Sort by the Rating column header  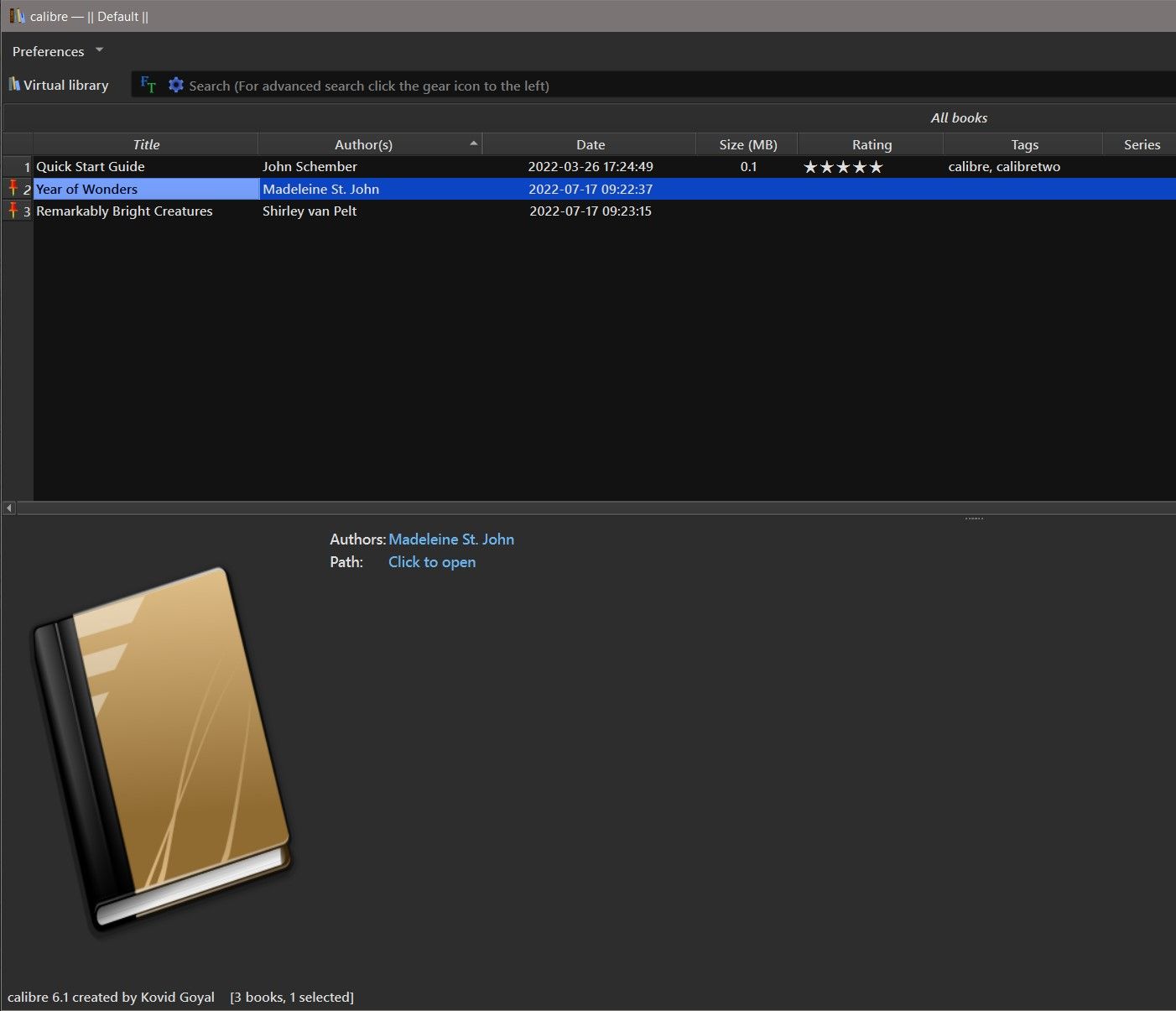coord(872,144)
